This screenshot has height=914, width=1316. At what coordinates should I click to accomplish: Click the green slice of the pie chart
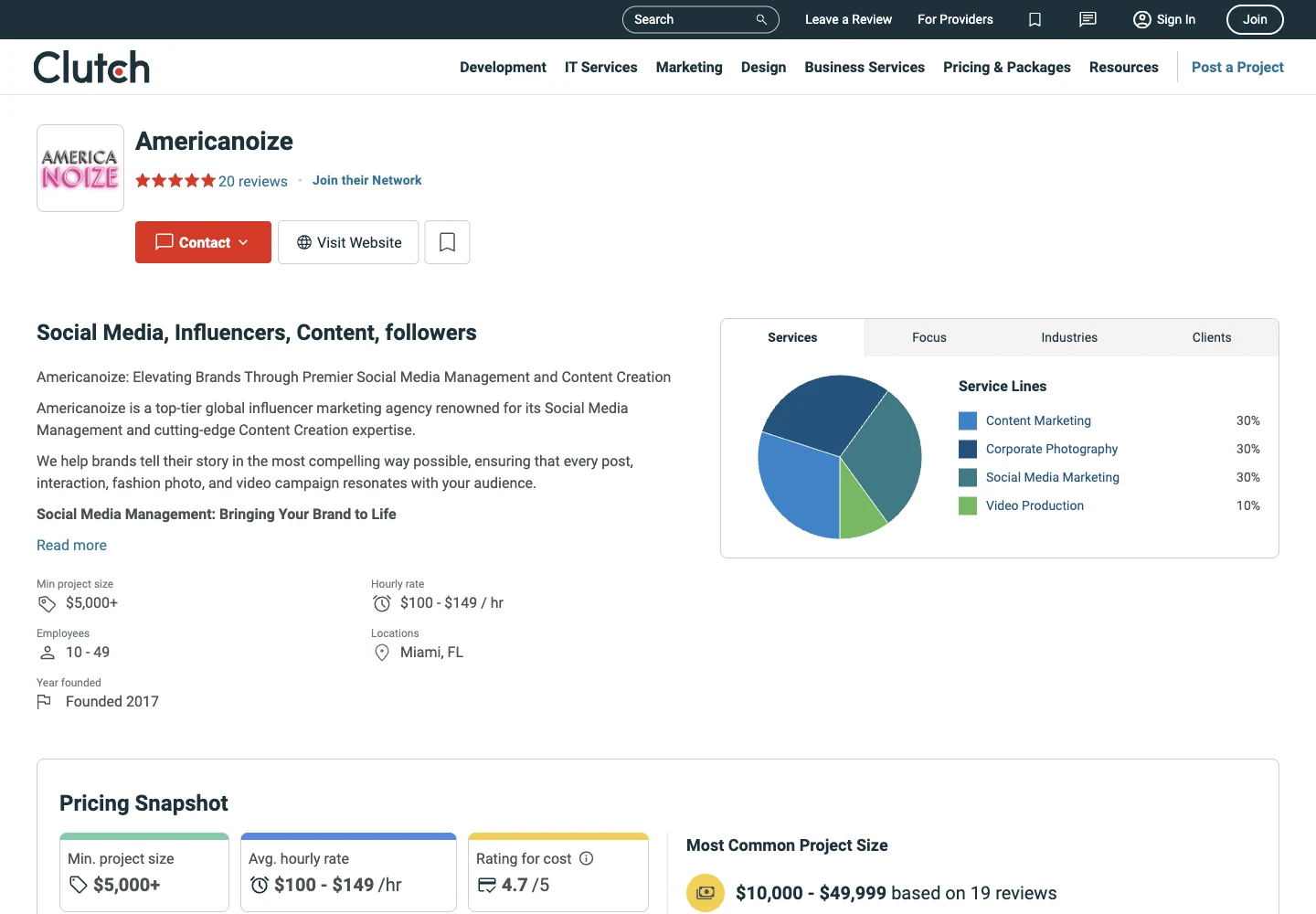click(x=860, y=510)
